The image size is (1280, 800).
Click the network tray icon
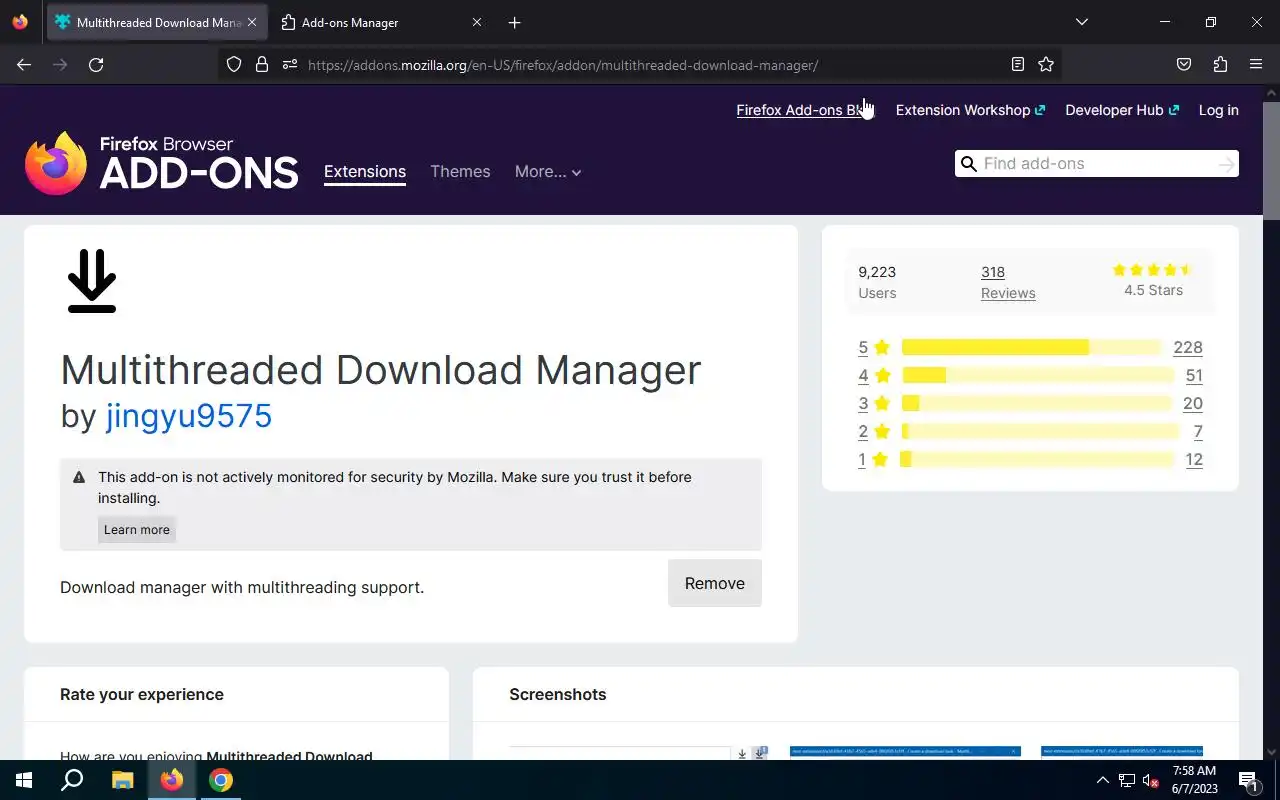[1127, 780]
